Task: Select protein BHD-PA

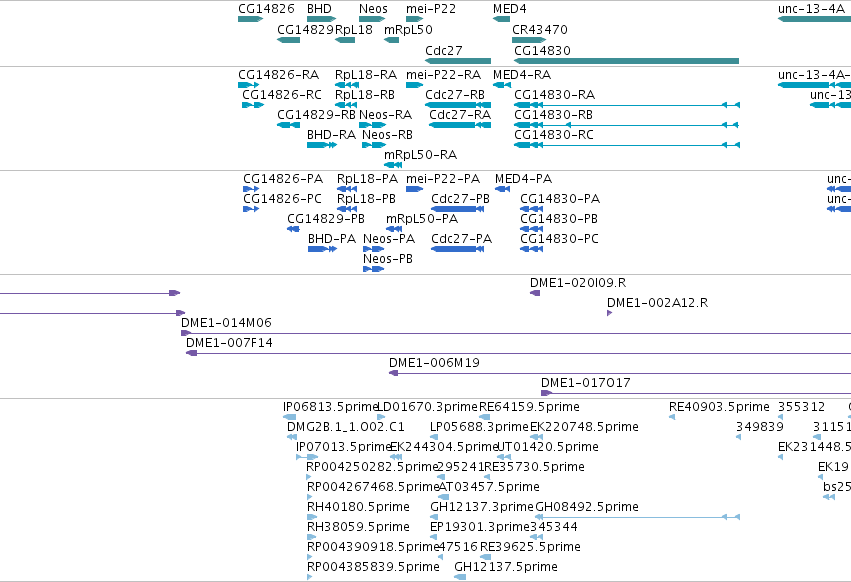Action: (322, 249)
